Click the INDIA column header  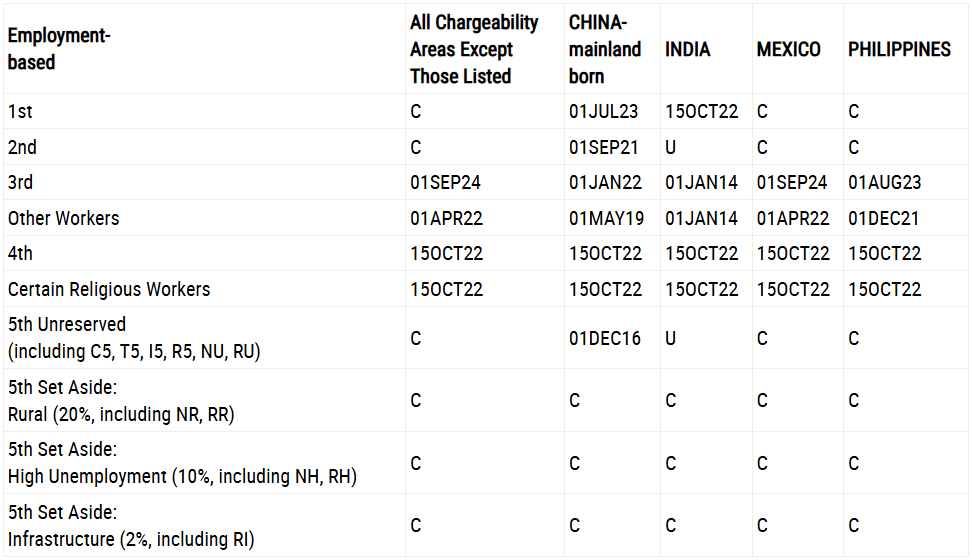click(x=687, y=50)
